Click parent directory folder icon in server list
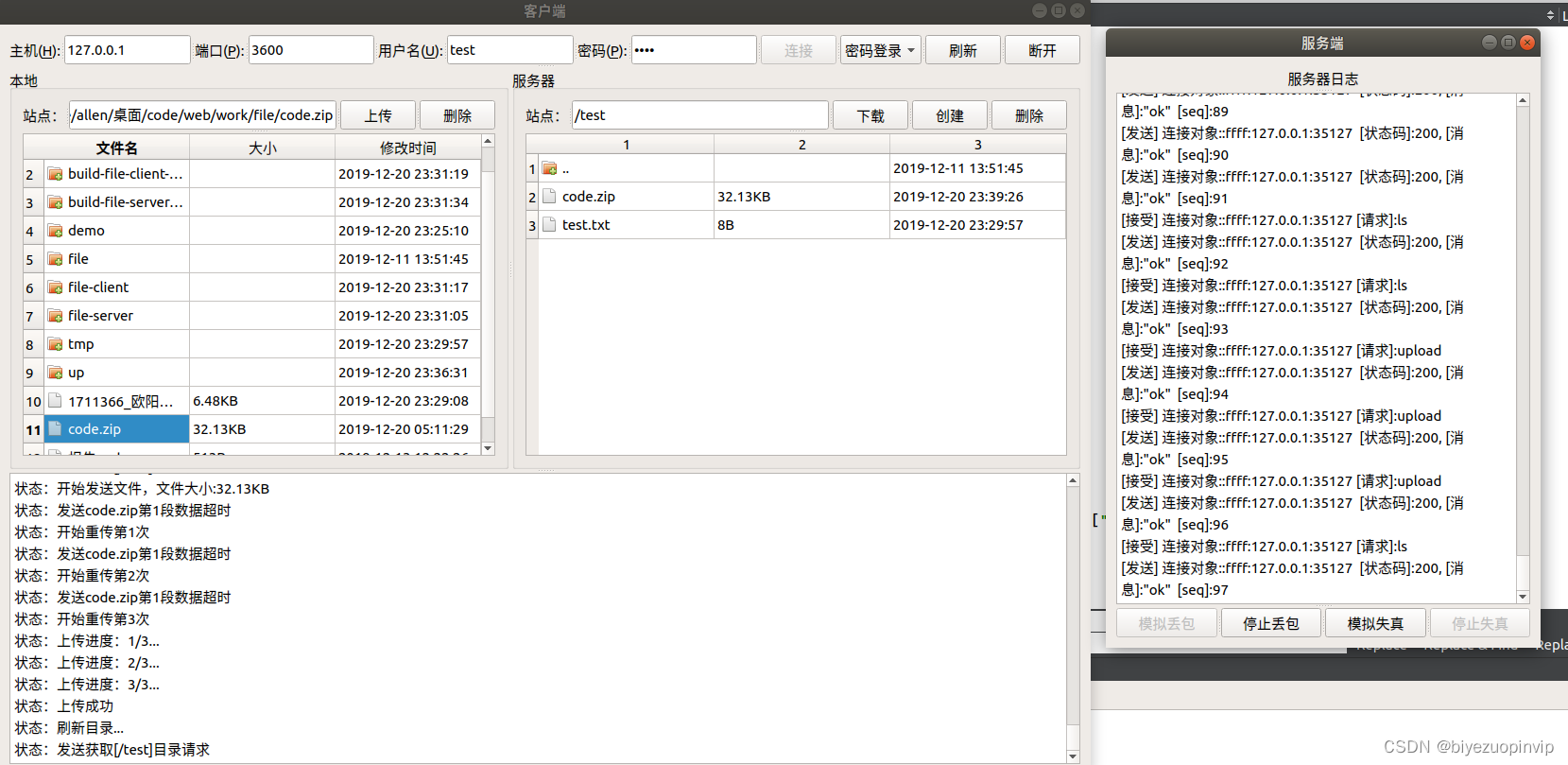The width and height of the screenshot is (1568, 765). pos(549,168)
